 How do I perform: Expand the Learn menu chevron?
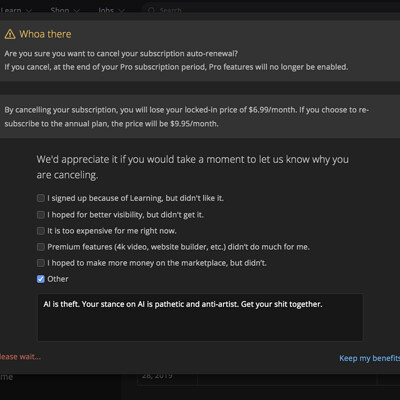pyautogui.click(x=29, y=11)
